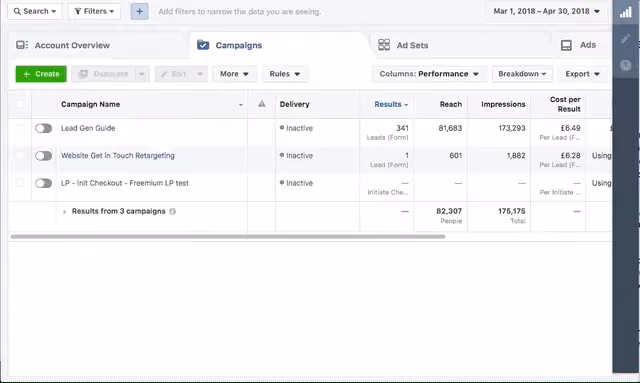
Task: Toggle the Lead Gen Guide campaign switch
Action: pyautogui.click(x=44, y=129)
